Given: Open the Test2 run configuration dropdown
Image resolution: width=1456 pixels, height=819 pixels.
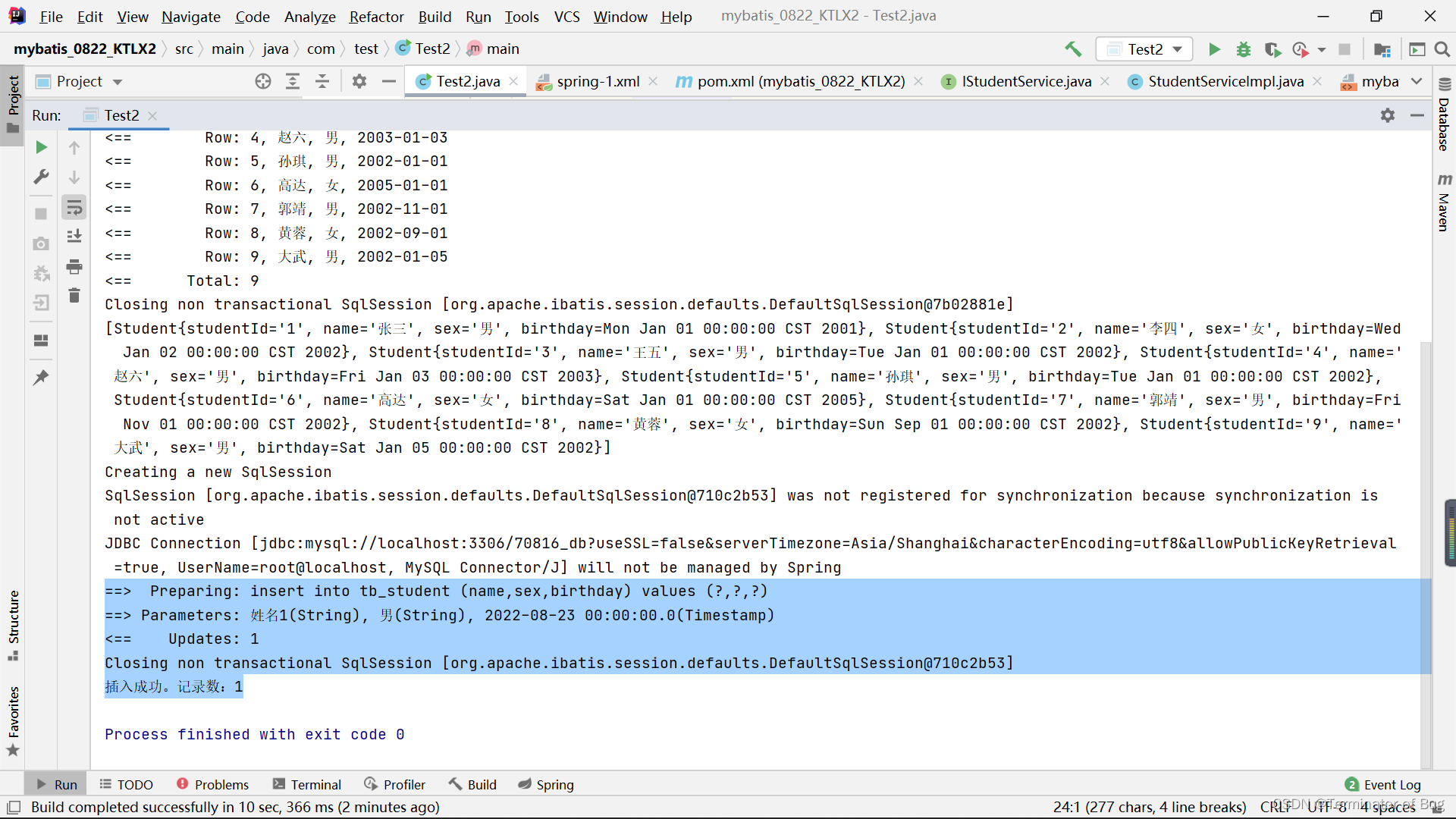Looking at the screenshot, I should 1144,49.
